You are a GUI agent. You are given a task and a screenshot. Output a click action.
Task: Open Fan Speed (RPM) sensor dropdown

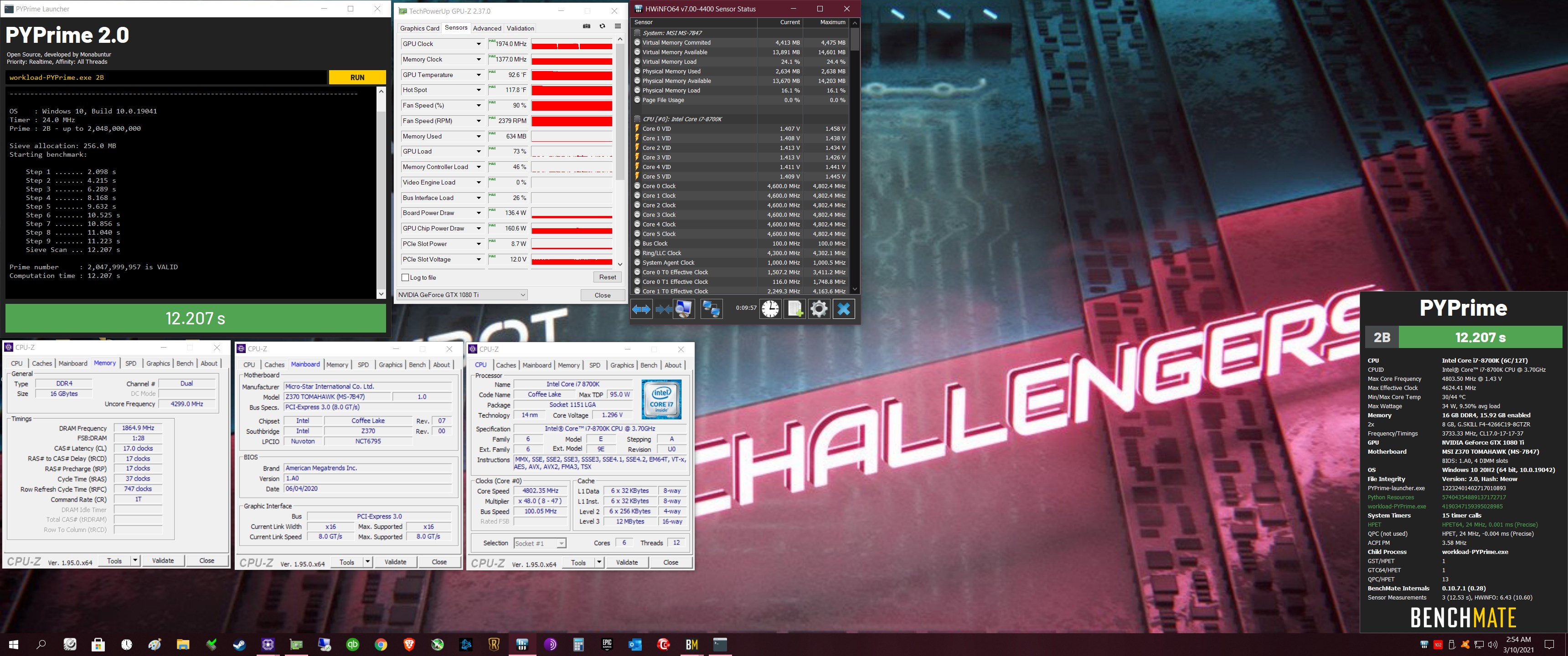pyautogui.click(x=479, y=121)
